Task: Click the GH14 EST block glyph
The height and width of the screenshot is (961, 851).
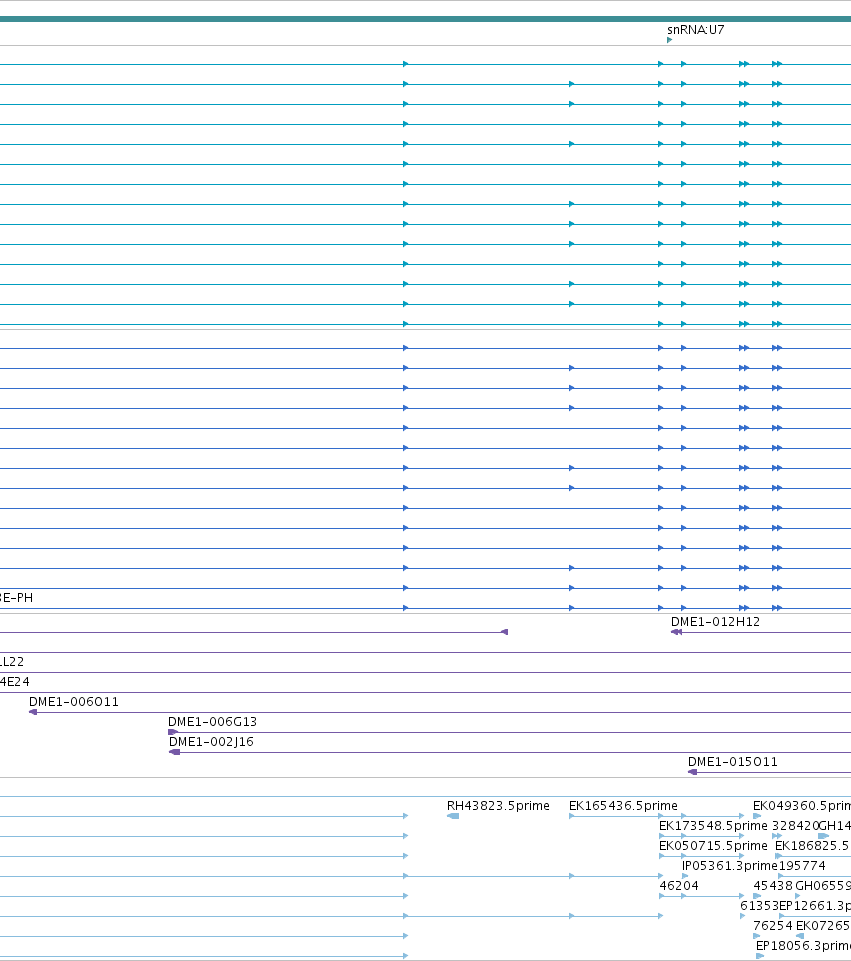Action: (823, 836)
